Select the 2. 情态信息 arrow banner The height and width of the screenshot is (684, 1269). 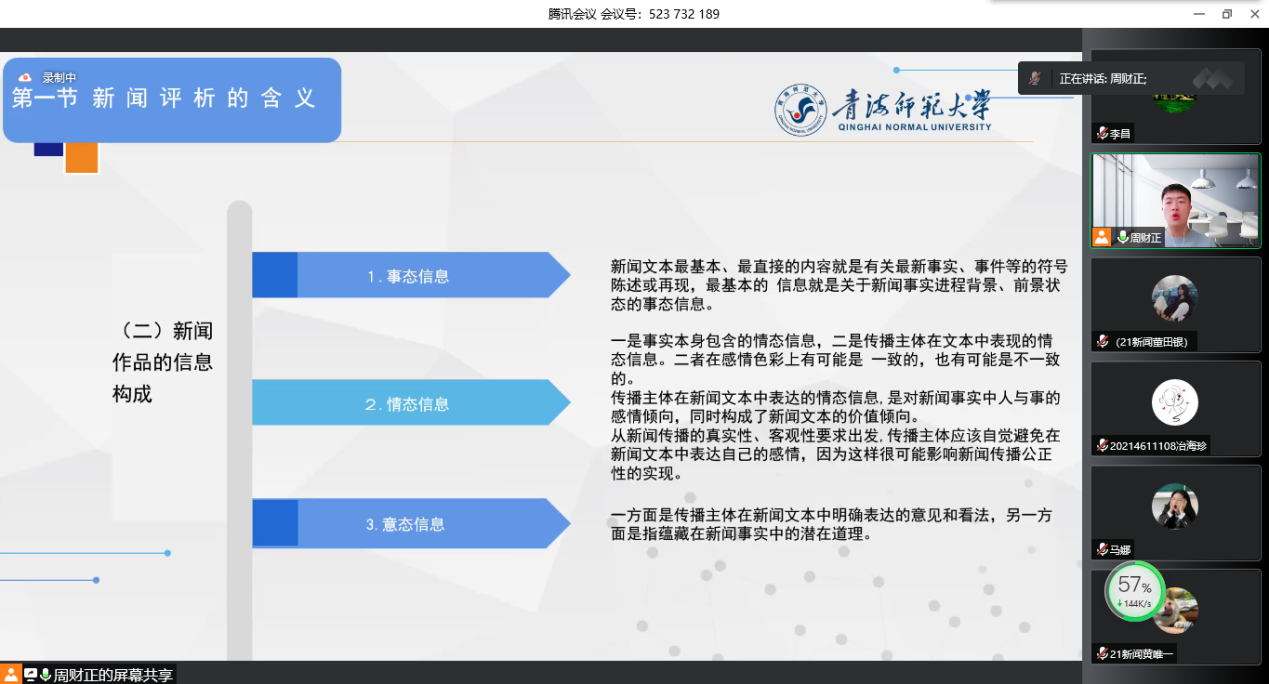(410, 404)
